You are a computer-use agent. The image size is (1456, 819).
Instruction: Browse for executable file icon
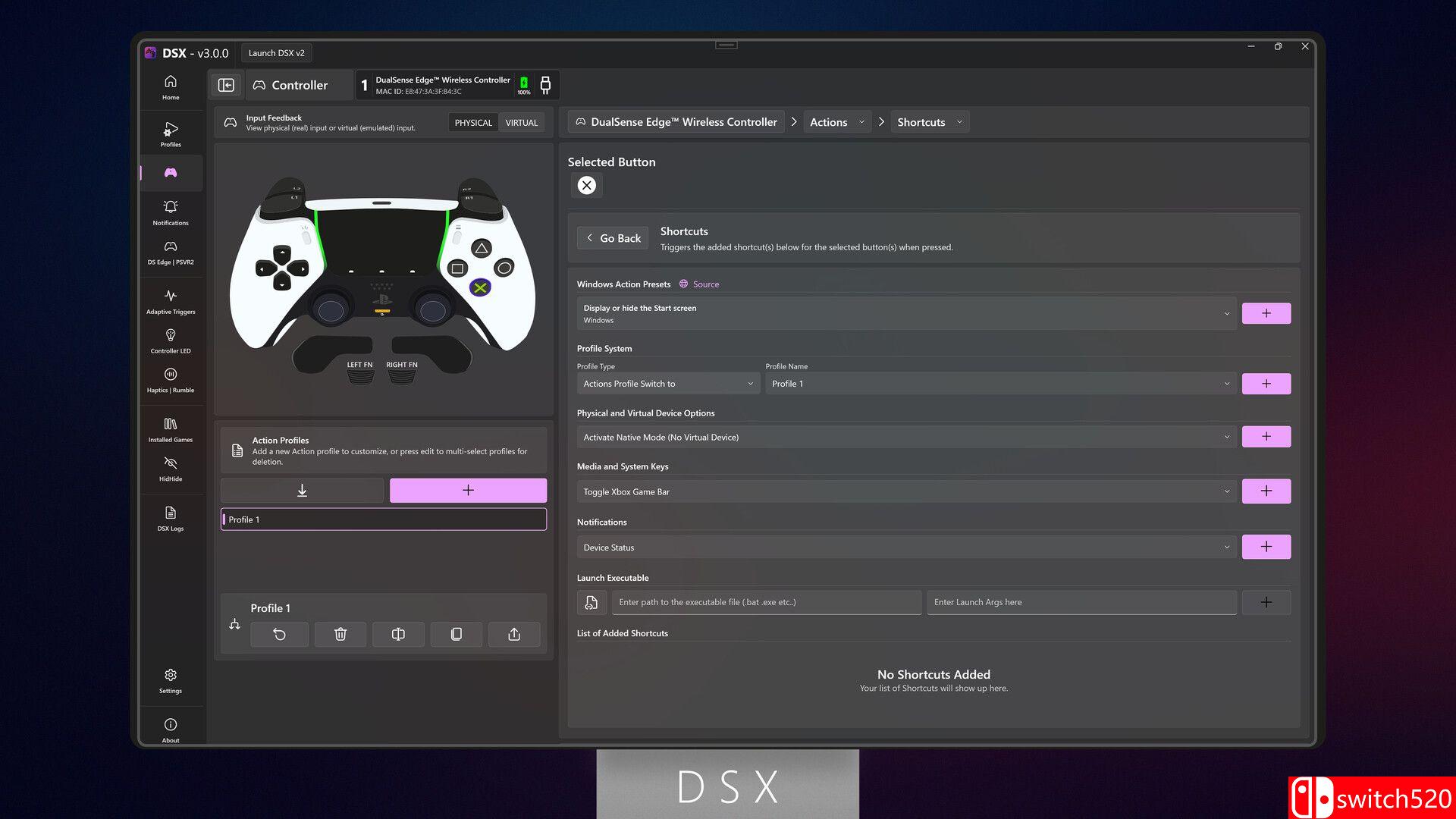point(591,602)
